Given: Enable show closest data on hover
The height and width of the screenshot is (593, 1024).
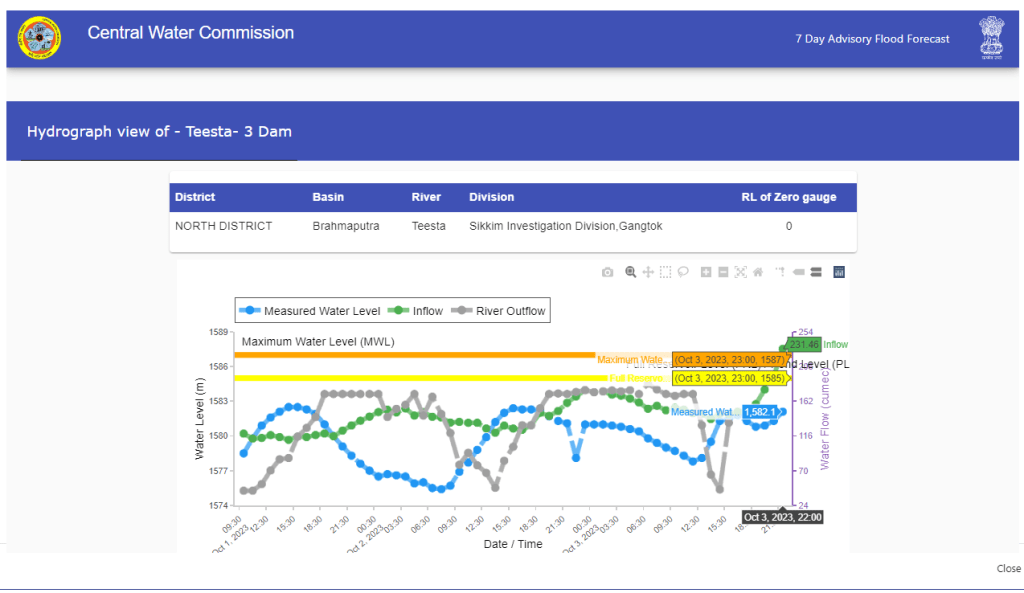Looking at the screenshot, I should coord(798,272).
